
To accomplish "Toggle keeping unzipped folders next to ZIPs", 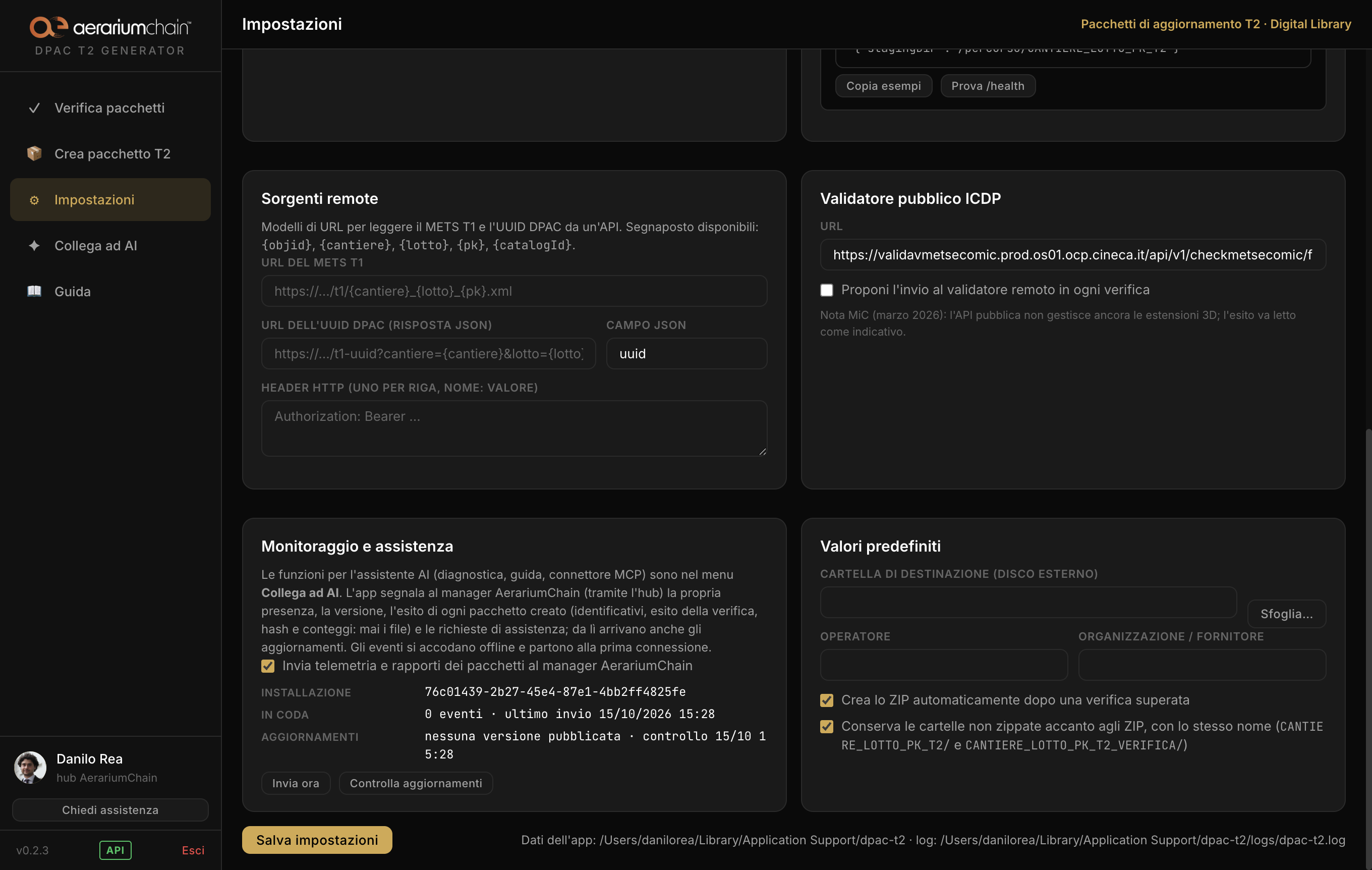I will click(826, 726).
